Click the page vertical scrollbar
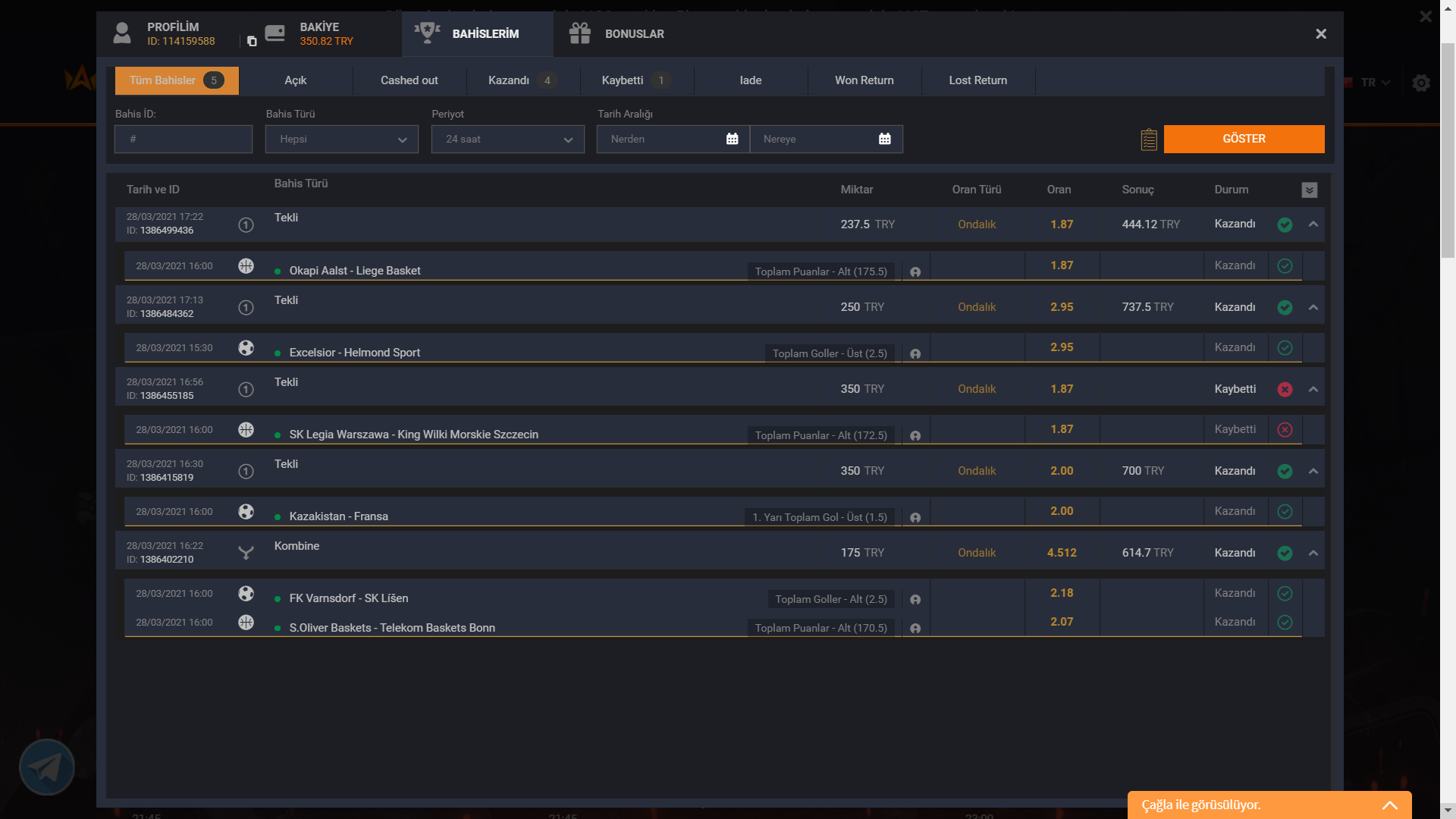This screenshot has height=819, width=1456. tap(1448, 152)
